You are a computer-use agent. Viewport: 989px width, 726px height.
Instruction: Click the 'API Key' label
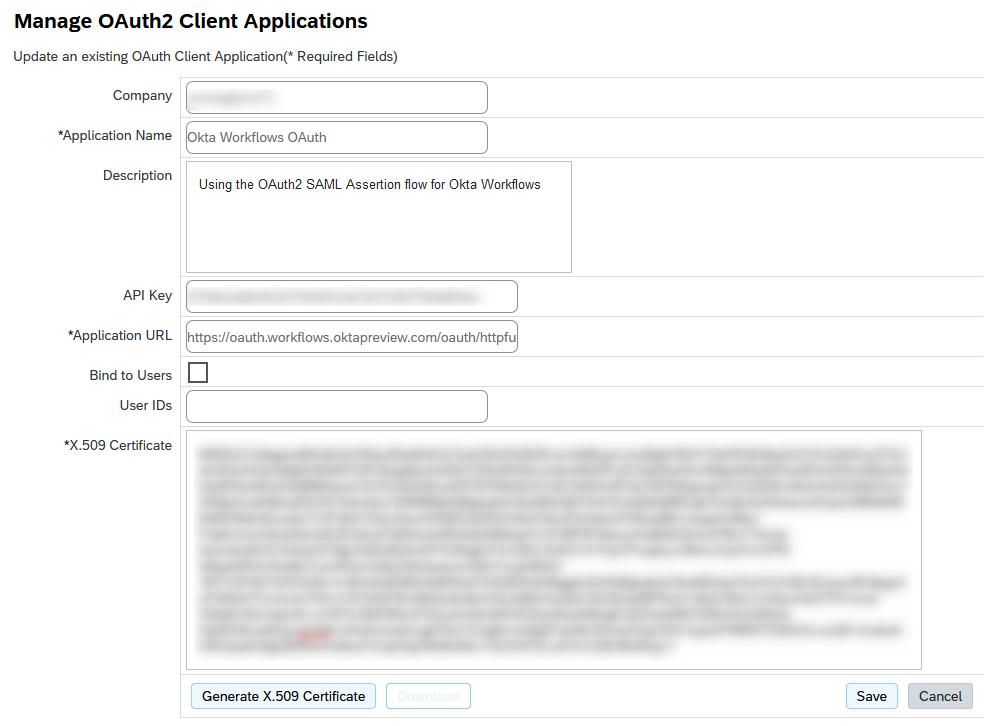pyautogui.click(x=148, y=295)
